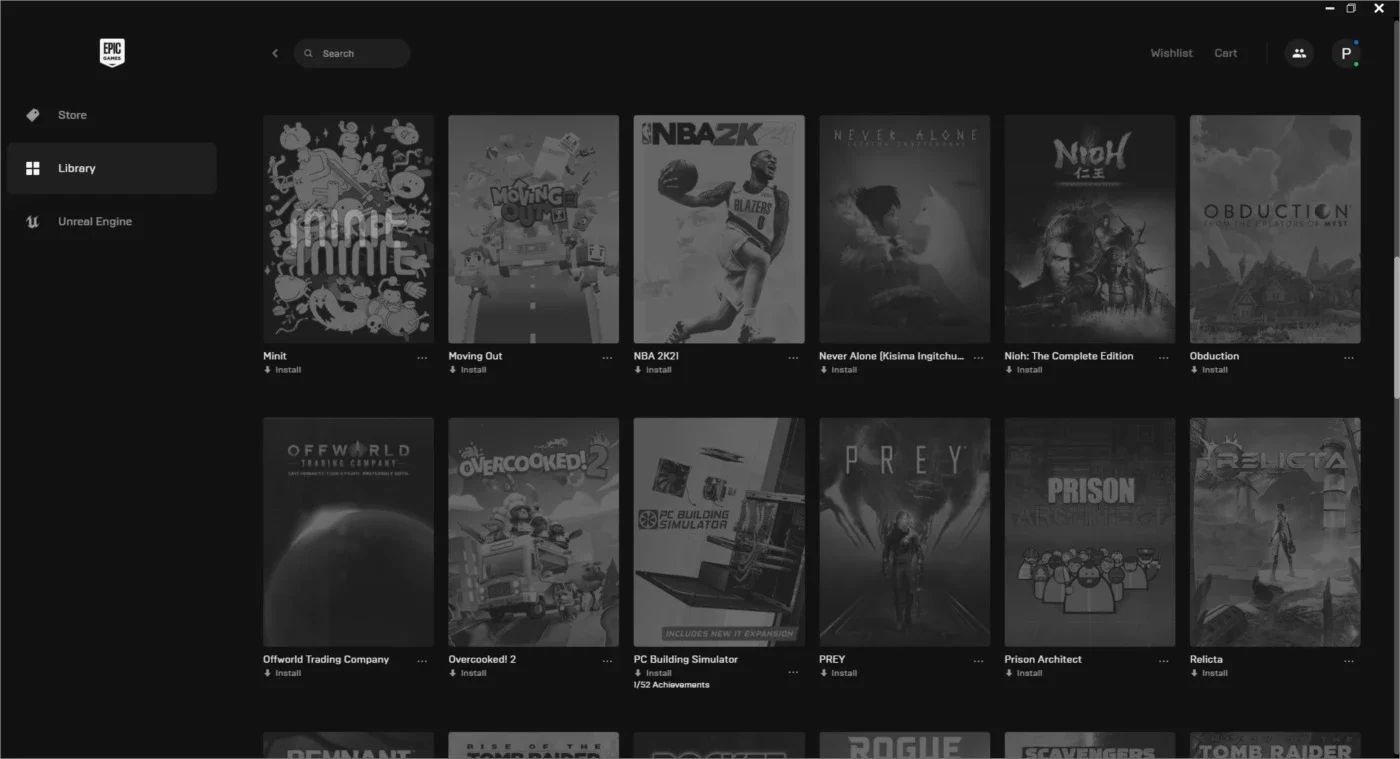
Task: Install Offworld Trading Company
Action: (x=282, y=673)
